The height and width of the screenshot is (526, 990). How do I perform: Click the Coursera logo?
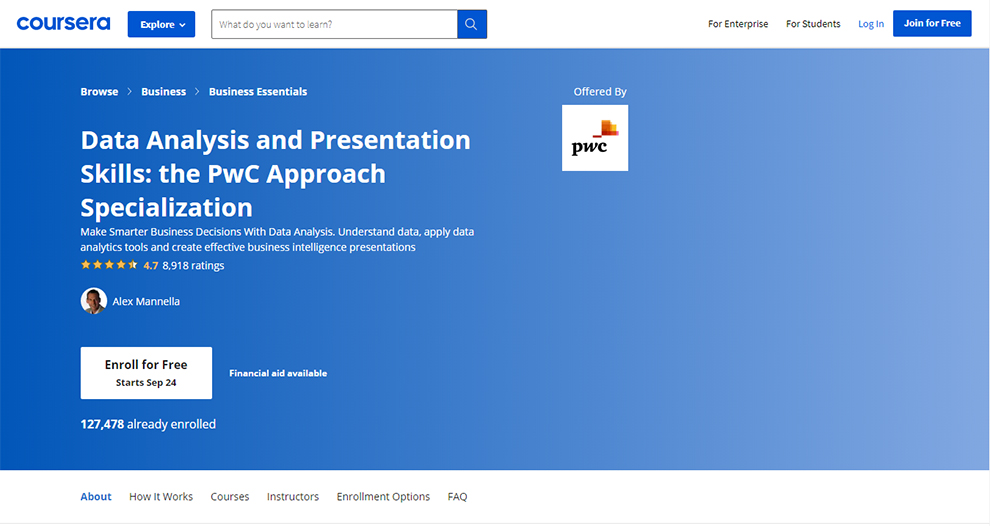[63, 23]
